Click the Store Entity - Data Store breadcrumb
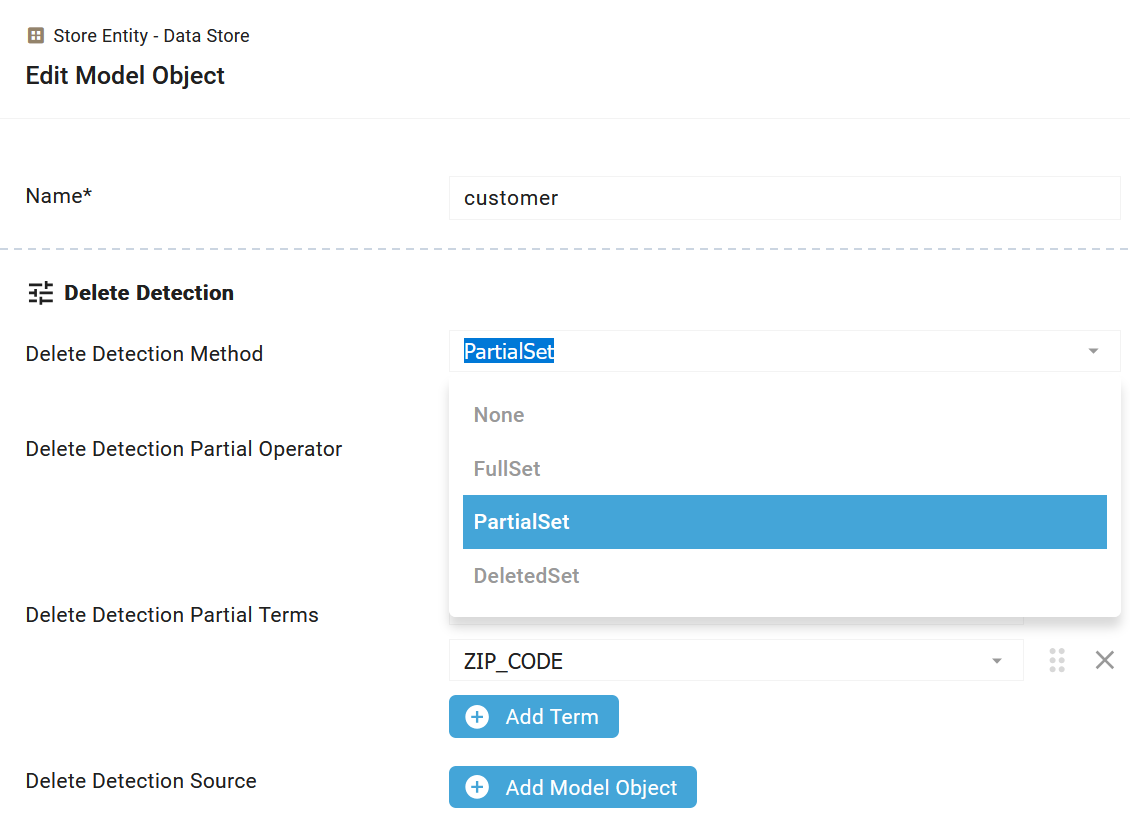 (151, 36)
